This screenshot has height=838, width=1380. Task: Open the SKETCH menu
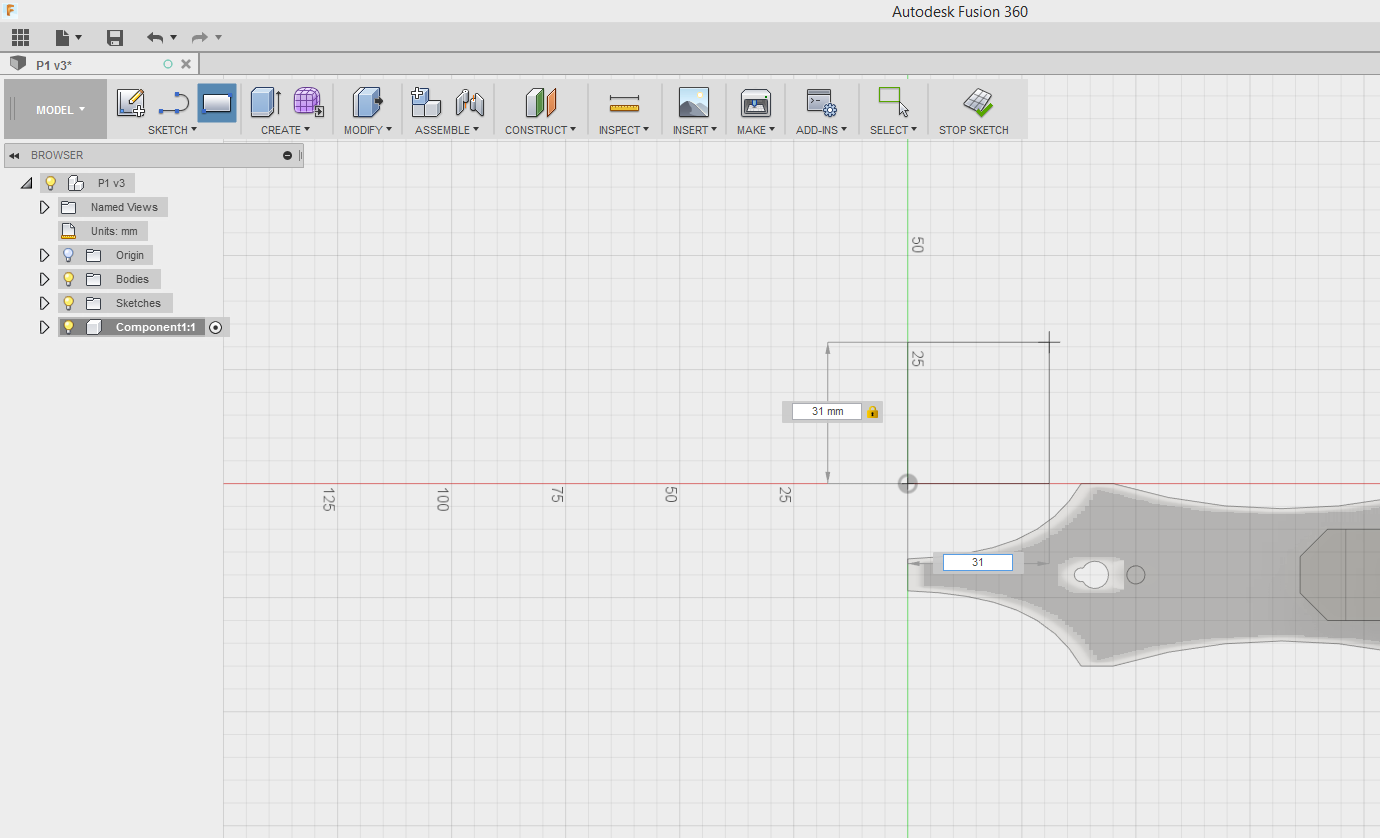coord(172,130)
